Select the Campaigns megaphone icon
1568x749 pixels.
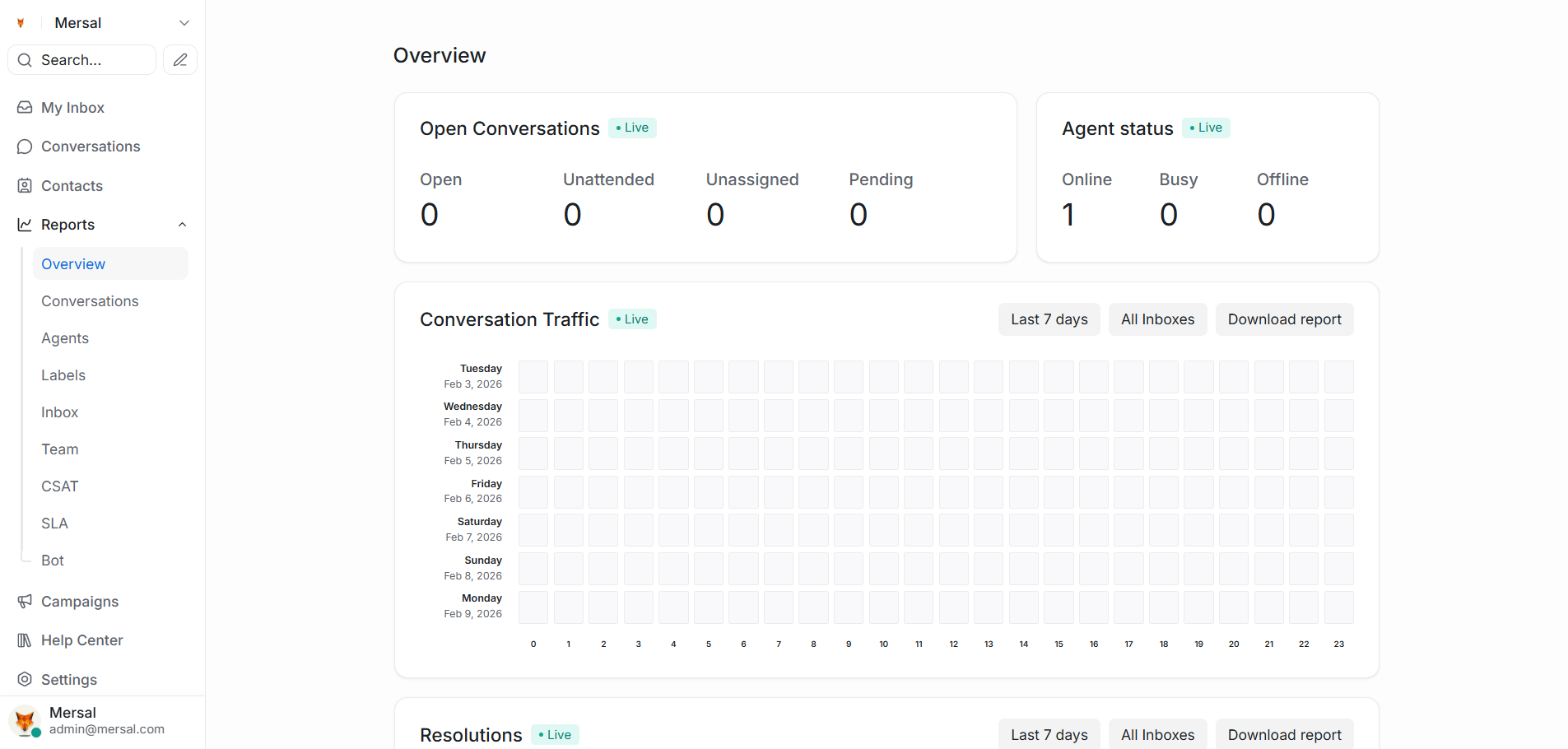[25, 601]
